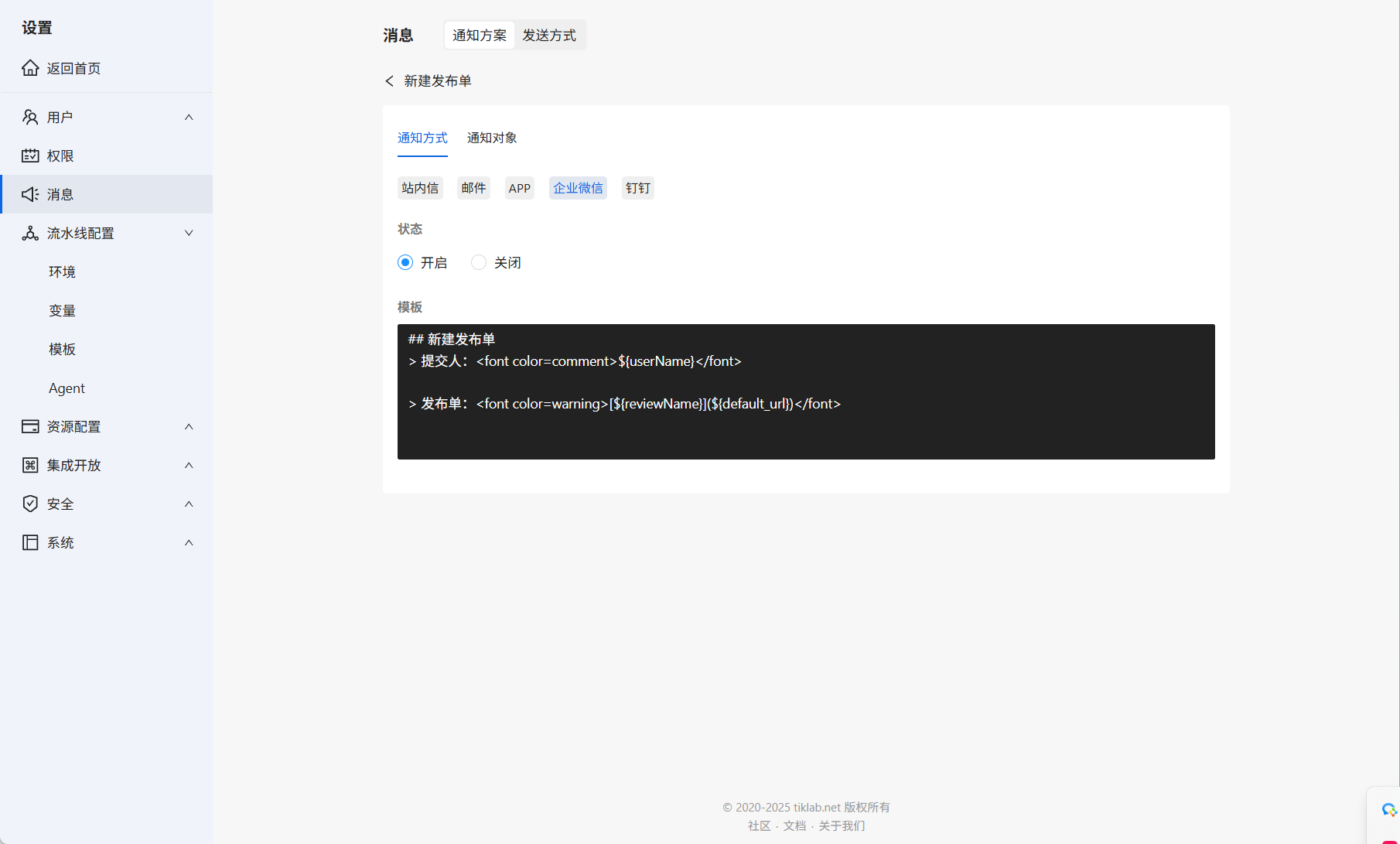Viewport: 1400px width, 844px height.
Task: Switch to the 发送方式 tab
Action: (549, 35)
